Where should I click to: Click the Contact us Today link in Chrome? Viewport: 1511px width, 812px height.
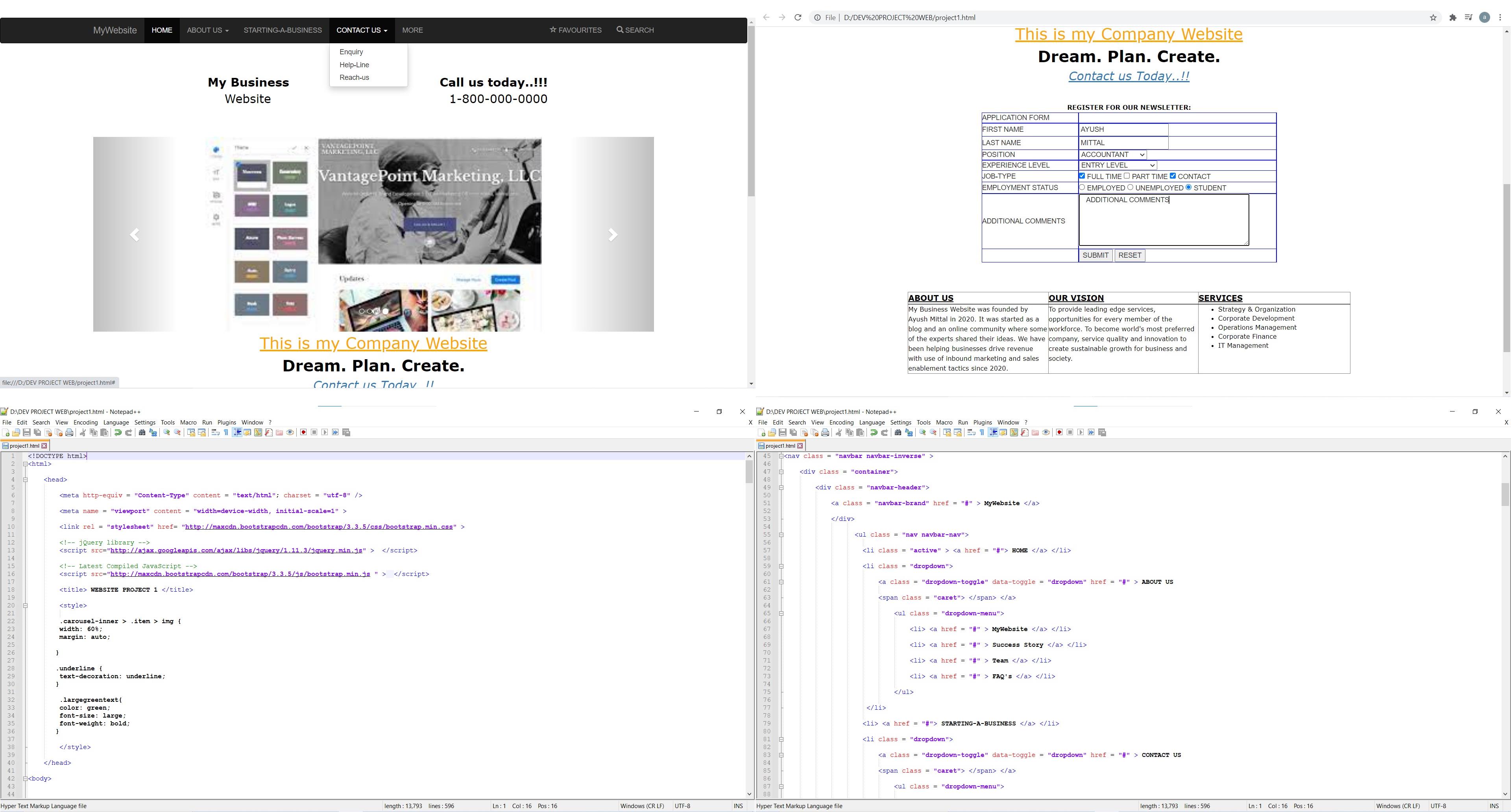tap(1129, 76)
